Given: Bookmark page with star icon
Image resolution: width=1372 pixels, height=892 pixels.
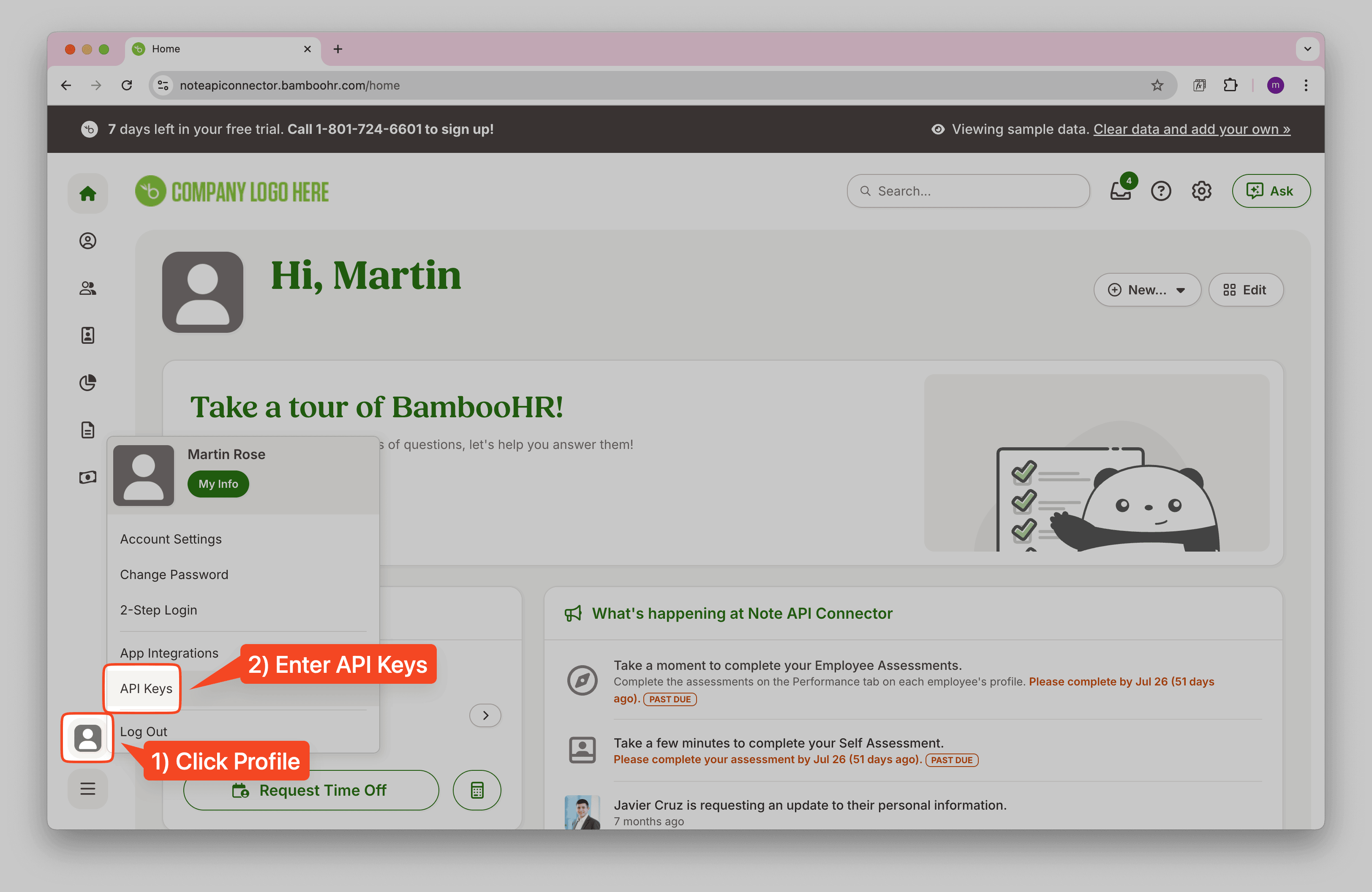Looking at the screenshot, I should [1157, 85].
